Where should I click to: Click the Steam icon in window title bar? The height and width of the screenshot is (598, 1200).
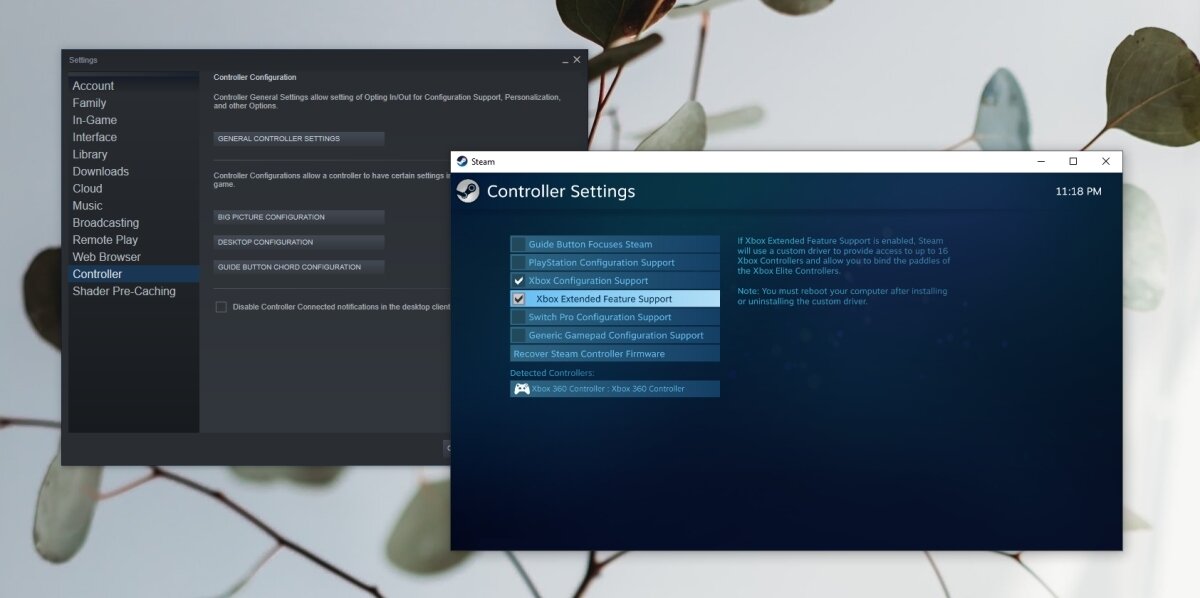pyautogui.click(x=462, y=161)
